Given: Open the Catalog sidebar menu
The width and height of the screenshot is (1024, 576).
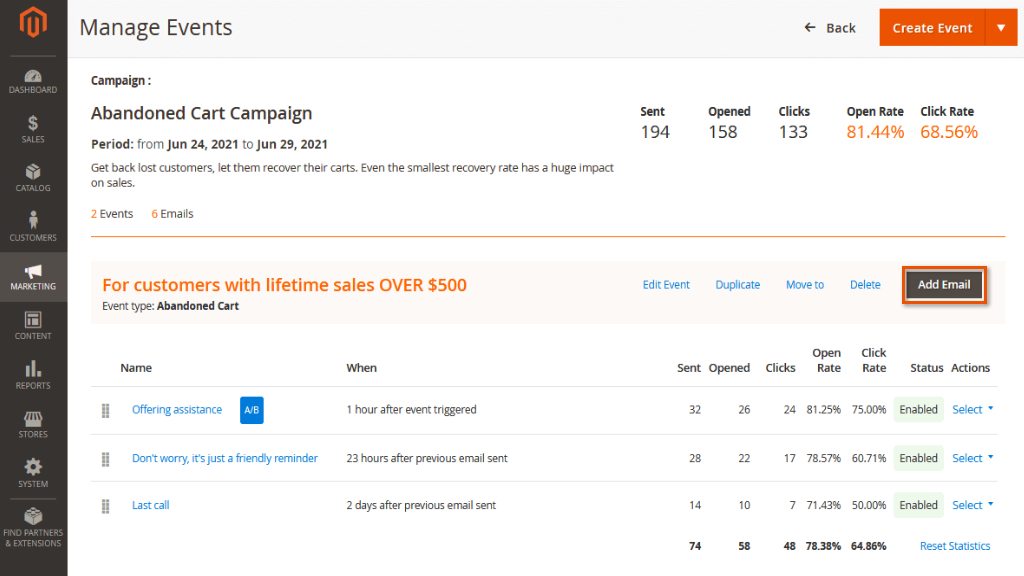Looking at the screenshot, I should pos(33,178).
